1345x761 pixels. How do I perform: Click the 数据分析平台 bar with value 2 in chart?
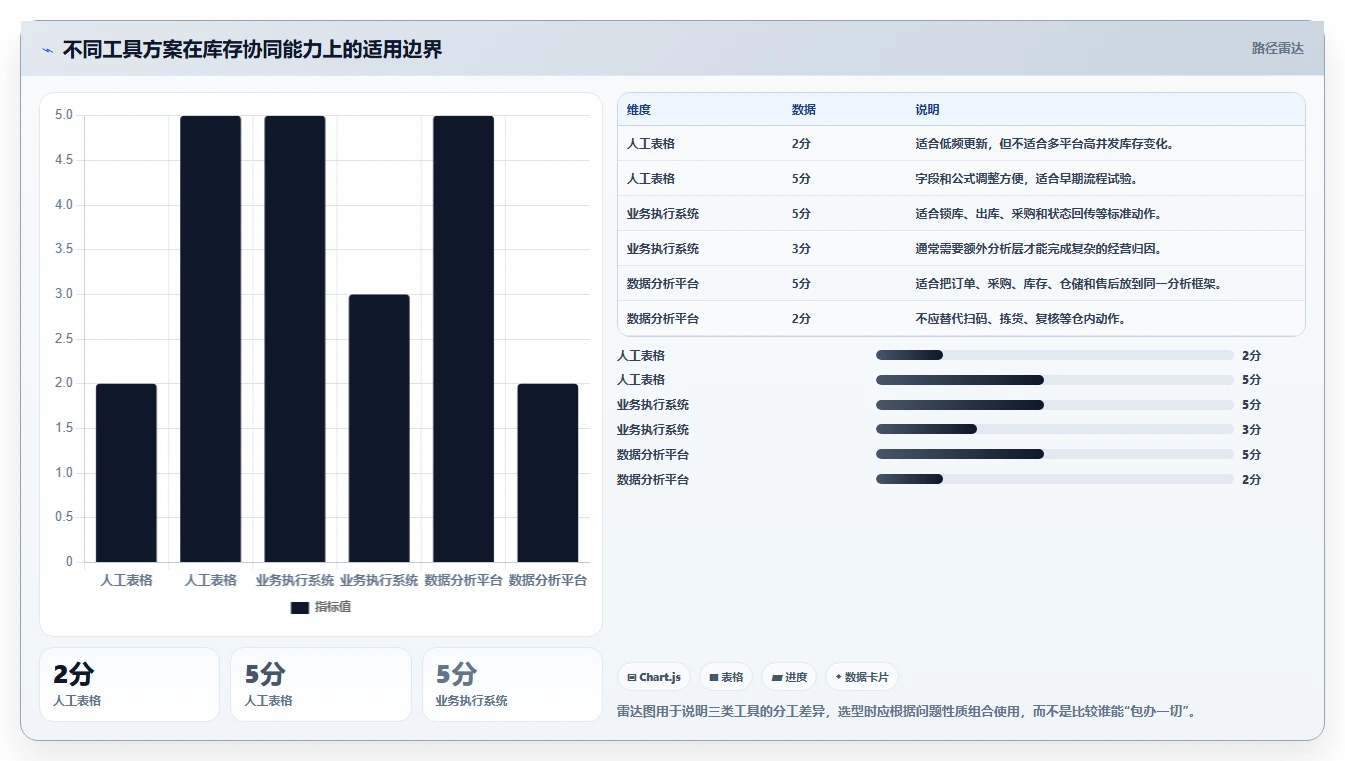(x=547, y=473)
